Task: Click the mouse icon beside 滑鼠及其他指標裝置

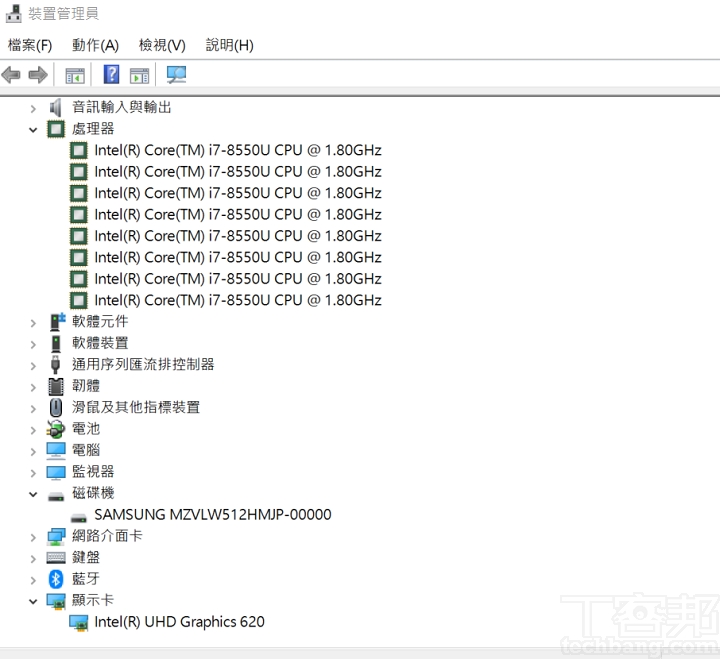Action: (56, 407)
